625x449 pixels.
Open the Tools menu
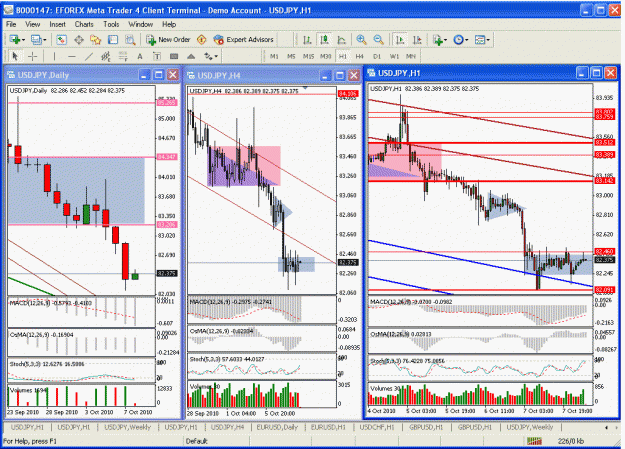(111, 24)
